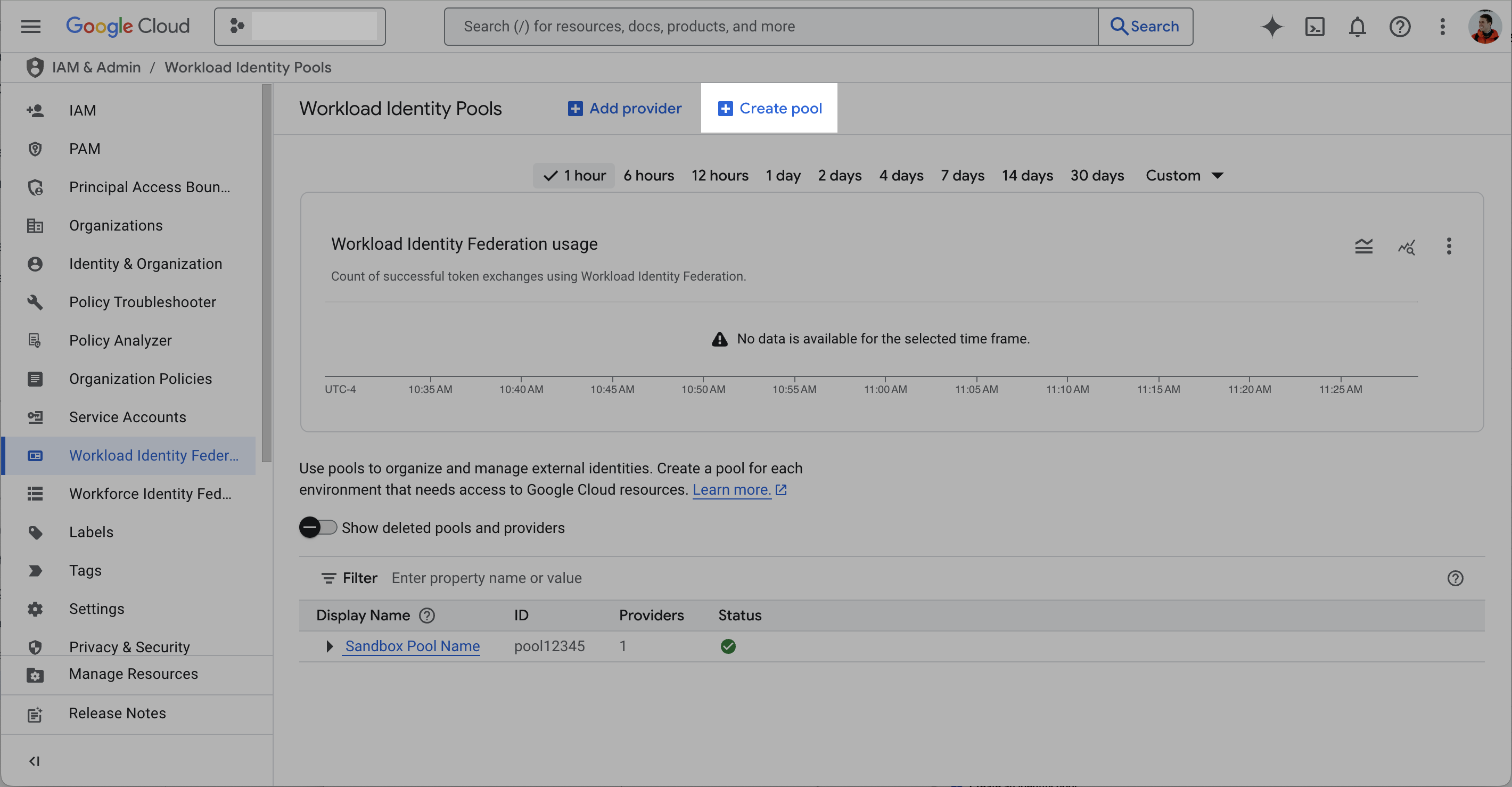The image size is (1512, 787).
Task: Expand the Sandbox Pool Name row
Action: [329, 646]
